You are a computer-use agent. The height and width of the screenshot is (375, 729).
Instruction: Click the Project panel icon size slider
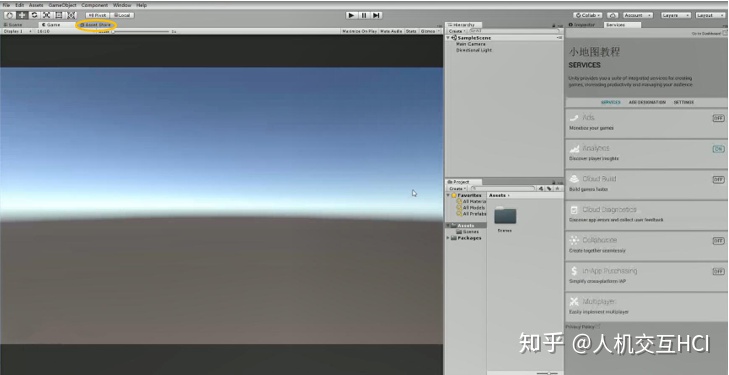coord(548,373)
